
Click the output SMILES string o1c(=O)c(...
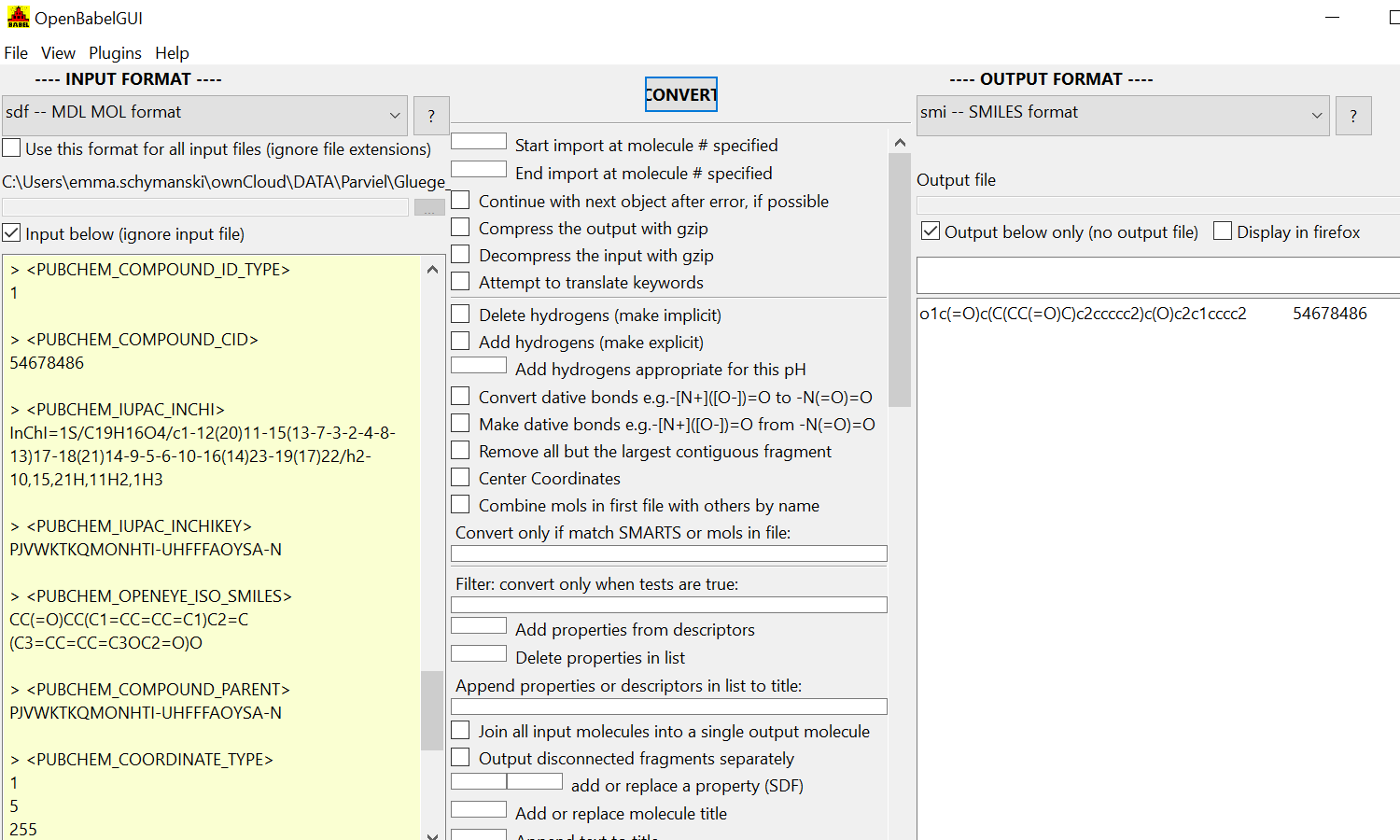tap(1084, 314)
